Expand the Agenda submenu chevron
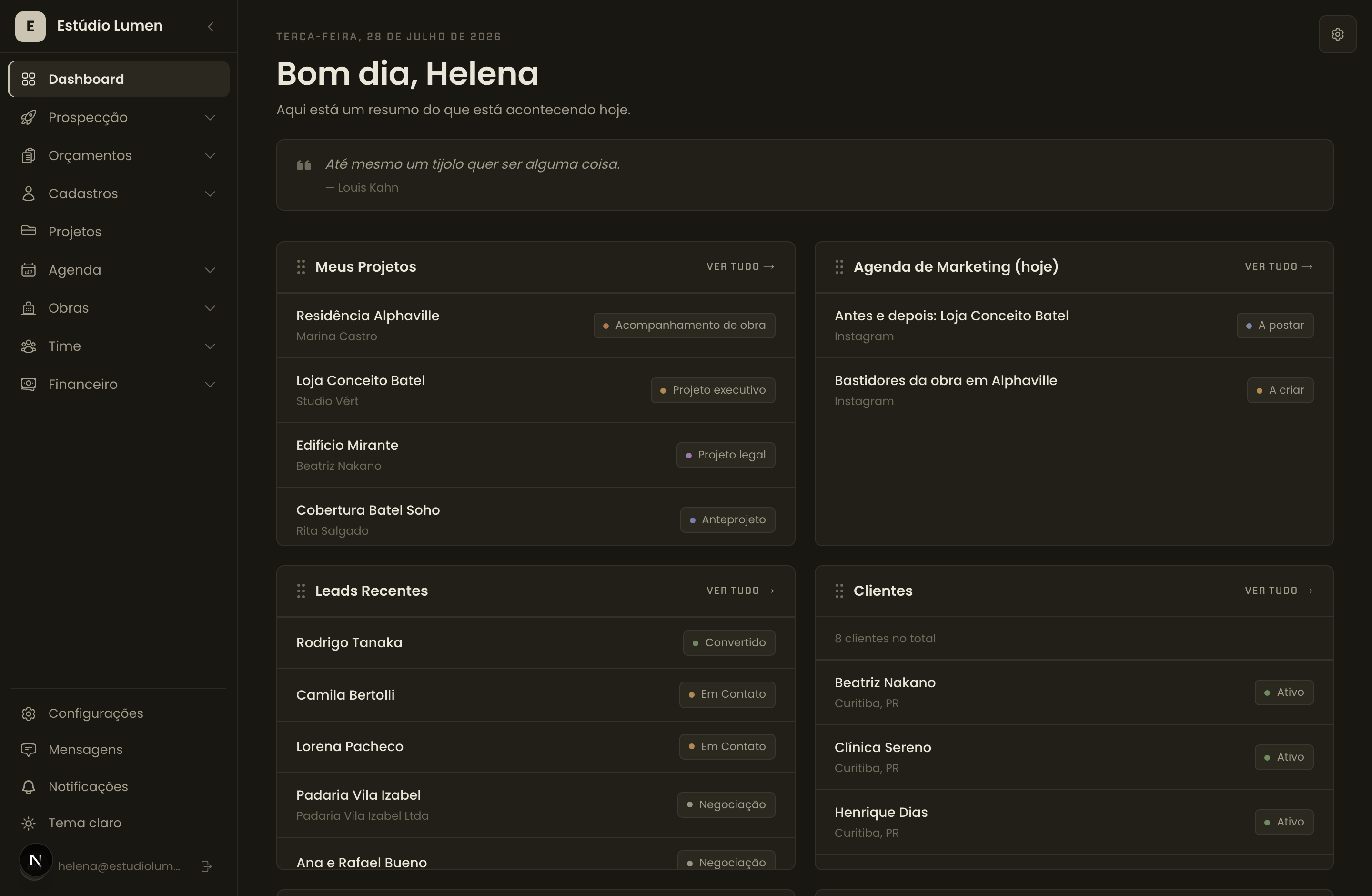 pyautogui.click(x=211, y=270)
